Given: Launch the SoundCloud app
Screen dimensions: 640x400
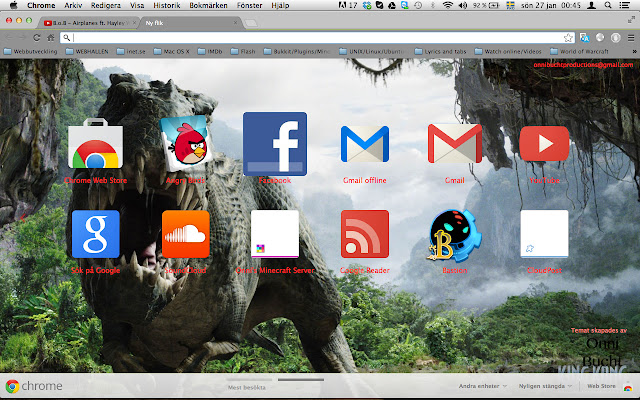Looking at the screenshot, I should pos(186,234).
